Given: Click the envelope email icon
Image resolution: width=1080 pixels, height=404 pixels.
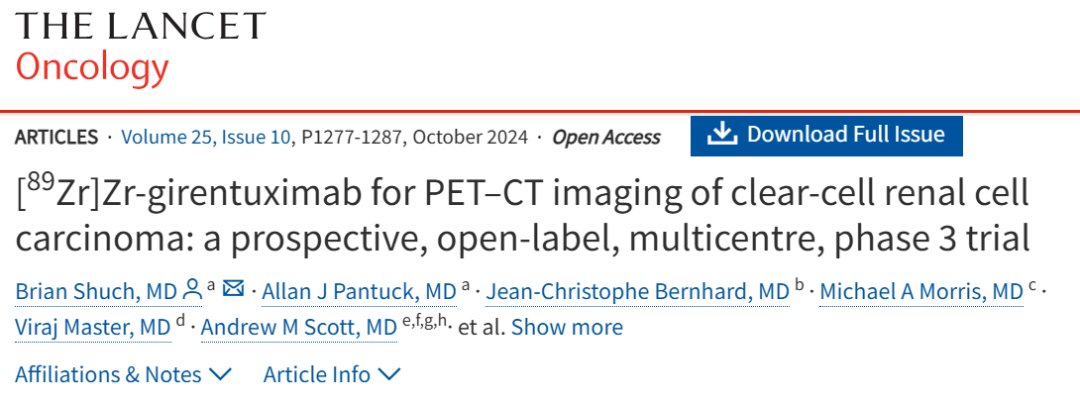Looking at the screenshot, I should (x=234, y=290).
